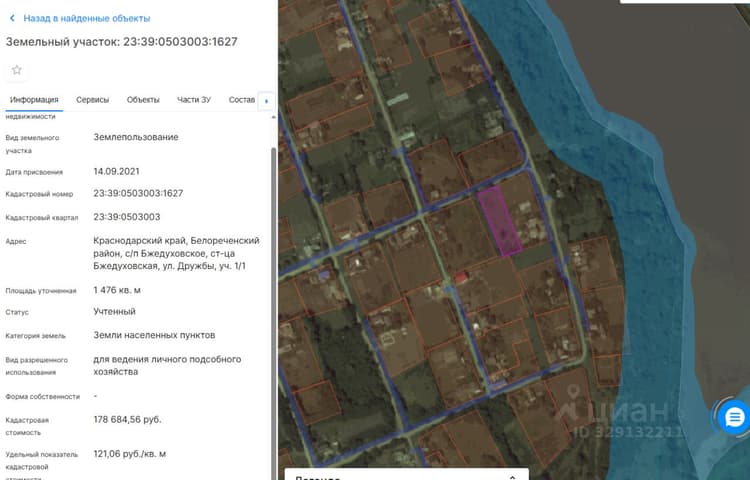This screenshot has width=750, height=480.
Task: Click the back arrow icon
Action: pos(12,18)
